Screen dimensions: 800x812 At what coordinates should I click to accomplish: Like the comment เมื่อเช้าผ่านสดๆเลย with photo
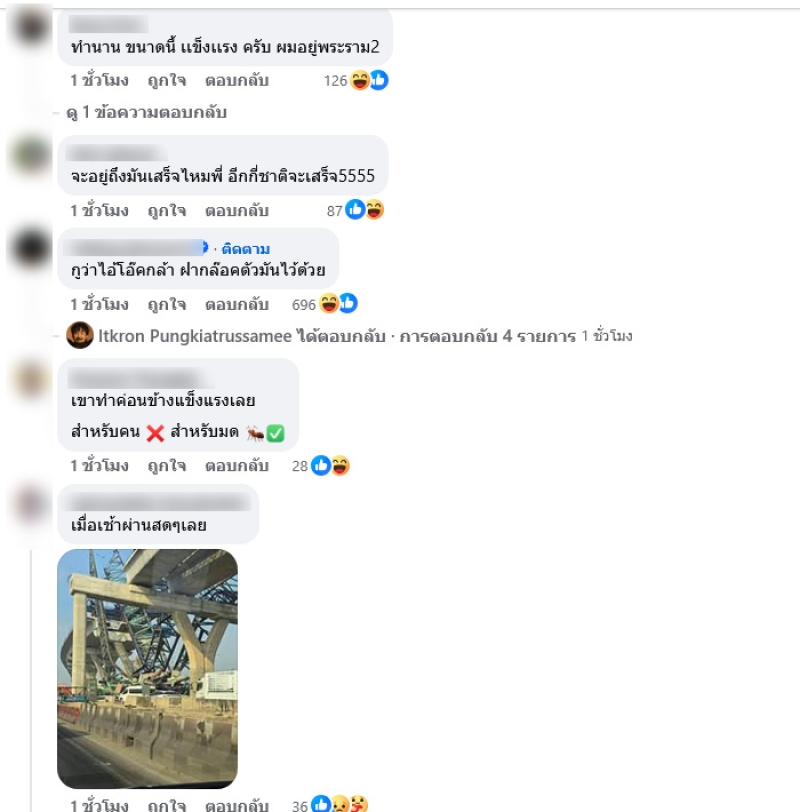(167, 805)
